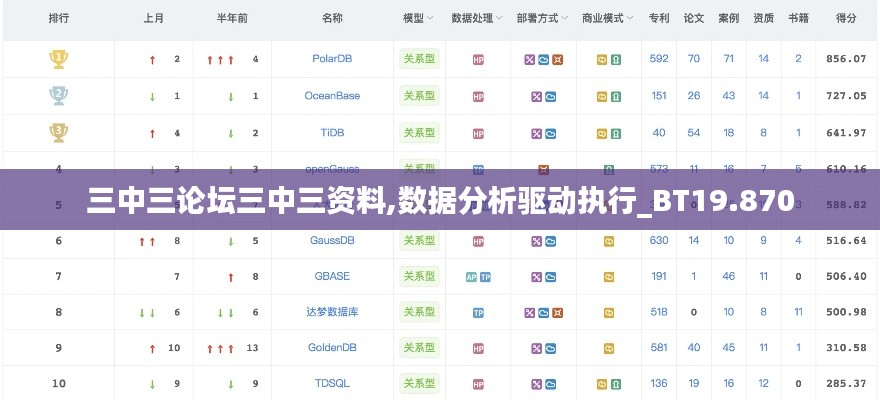Expand the 部署方式 filter dropdown

(542, 19)
